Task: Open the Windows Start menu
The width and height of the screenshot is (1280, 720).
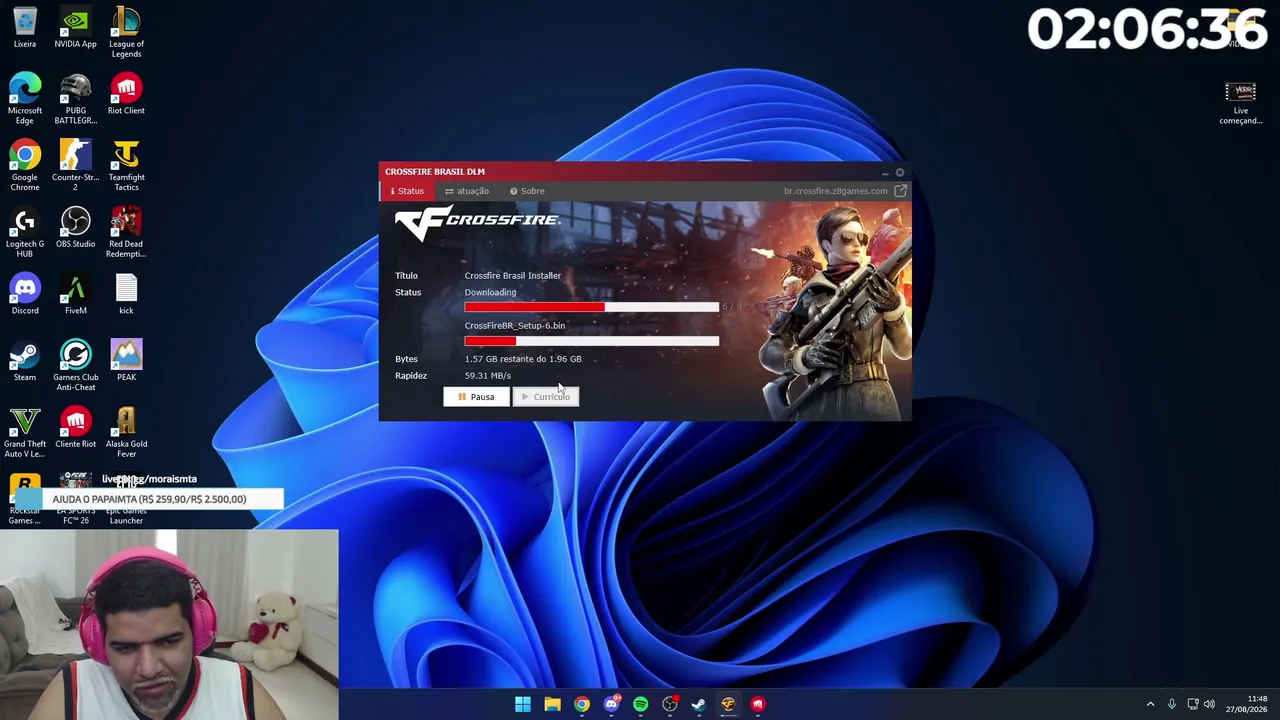Action: click(523, 704)
